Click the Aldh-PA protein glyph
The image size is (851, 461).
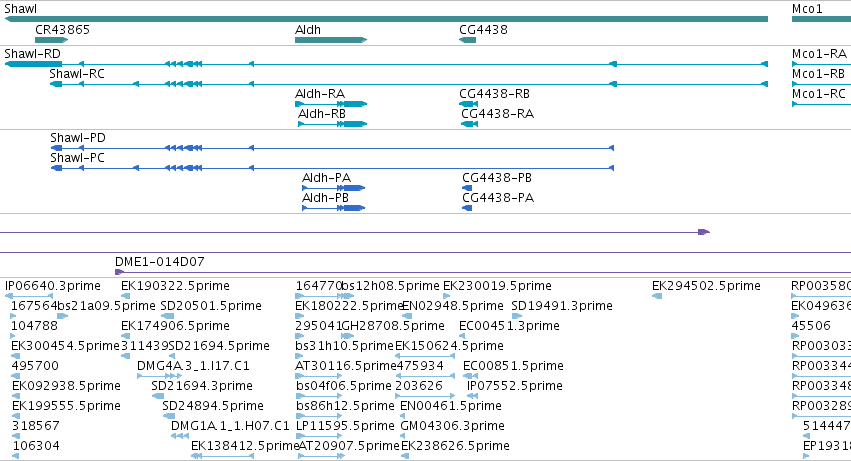333,188
